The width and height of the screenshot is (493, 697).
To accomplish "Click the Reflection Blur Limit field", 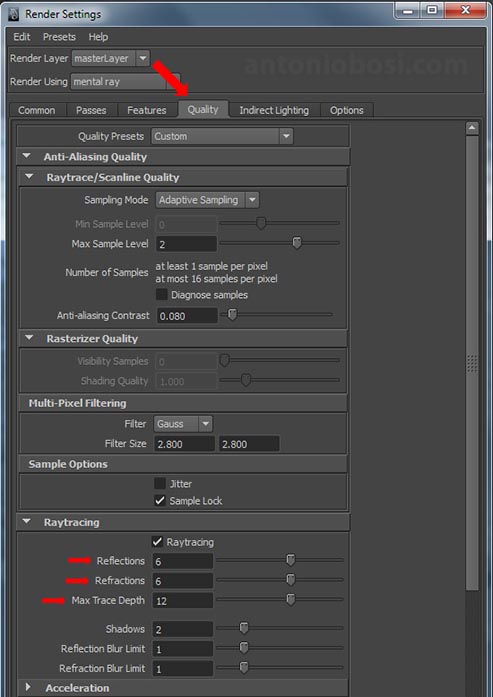I will click(183, 649).
